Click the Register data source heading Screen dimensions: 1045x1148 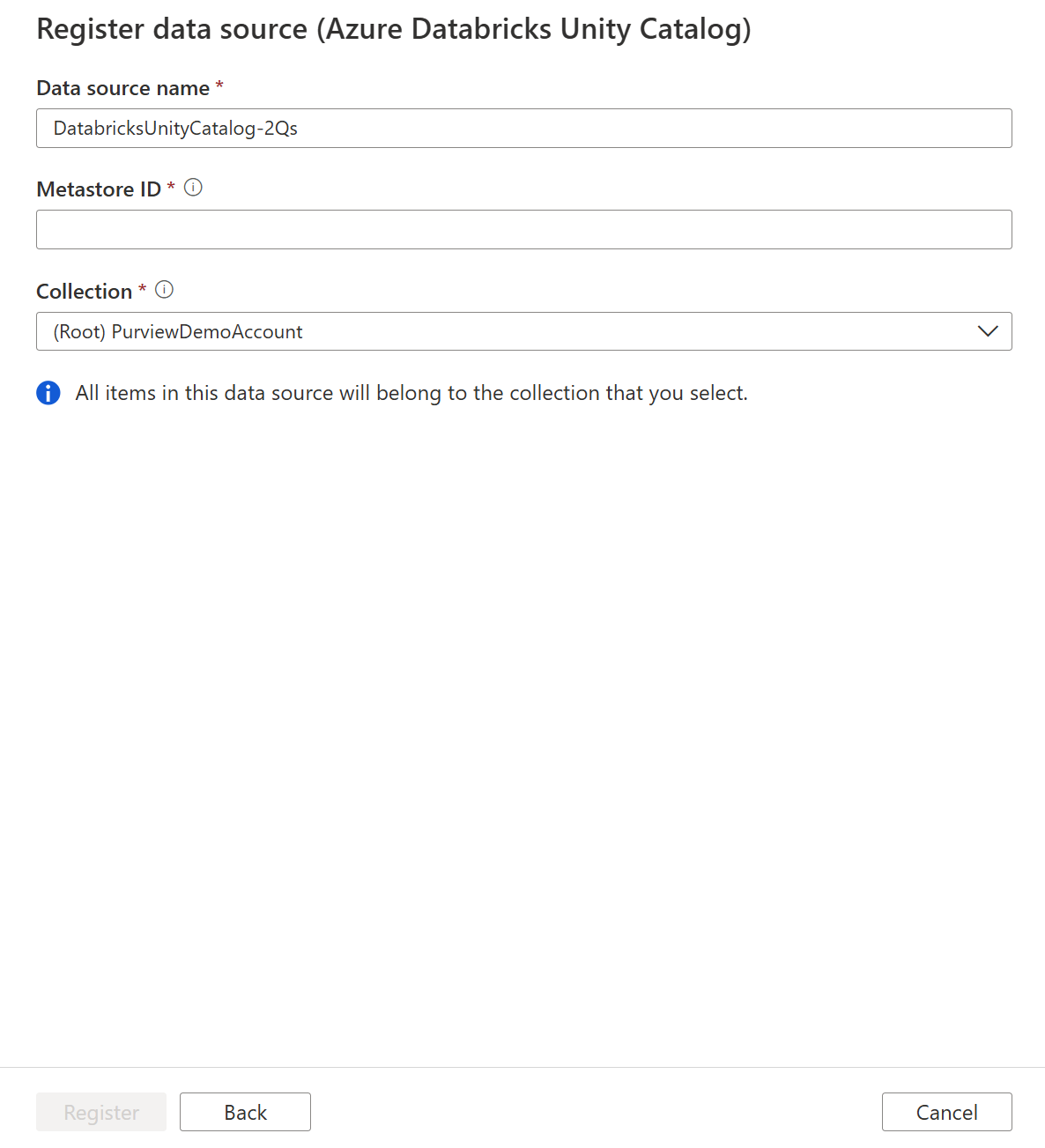[x=393, y=29]
